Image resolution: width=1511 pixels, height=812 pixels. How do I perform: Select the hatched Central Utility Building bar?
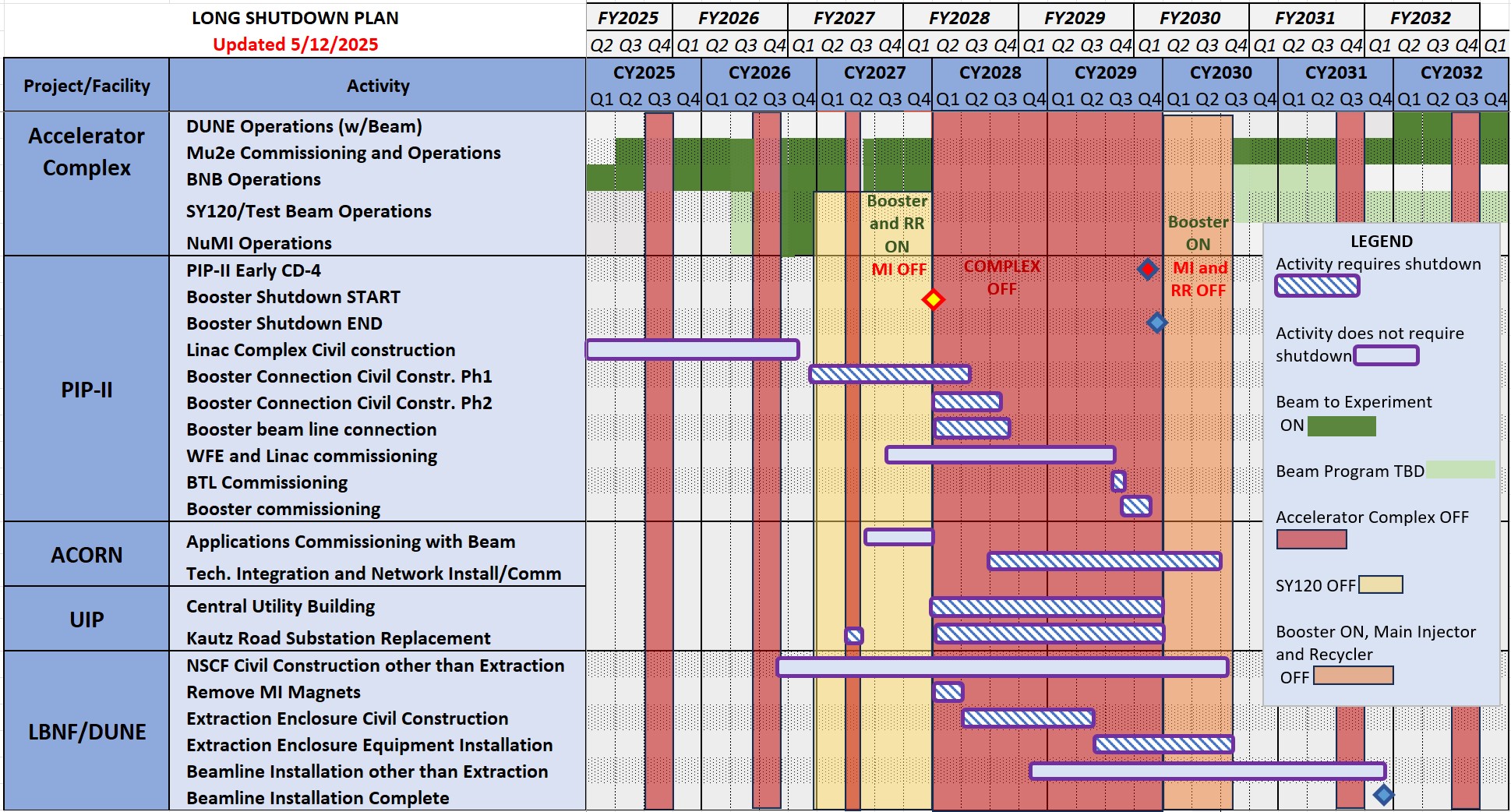click(x=1047, y=607)
